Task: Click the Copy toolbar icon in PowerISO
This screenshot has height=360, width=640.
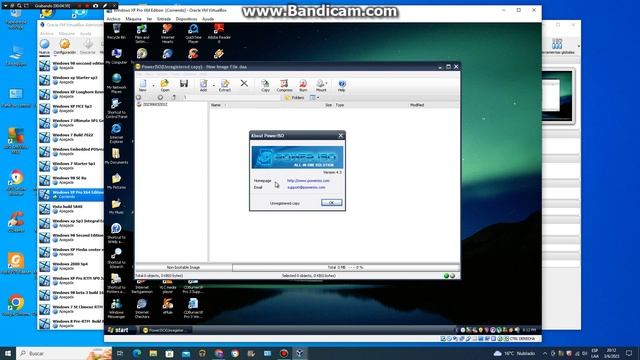Action: click(x=265, y=85)
